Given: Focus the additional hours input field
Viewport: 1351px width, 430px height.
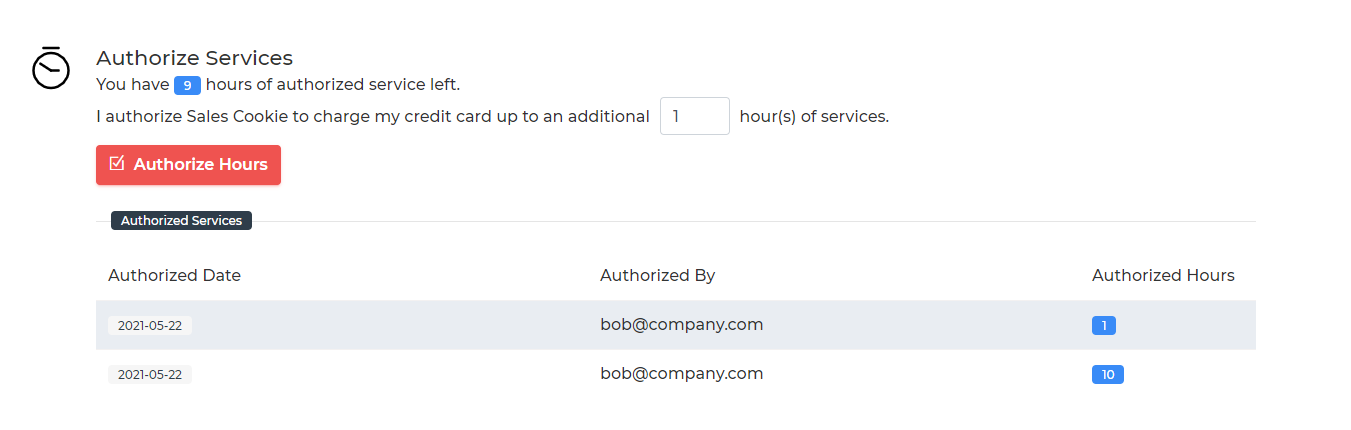Looking at the screenshot, I should pos(695,116).
